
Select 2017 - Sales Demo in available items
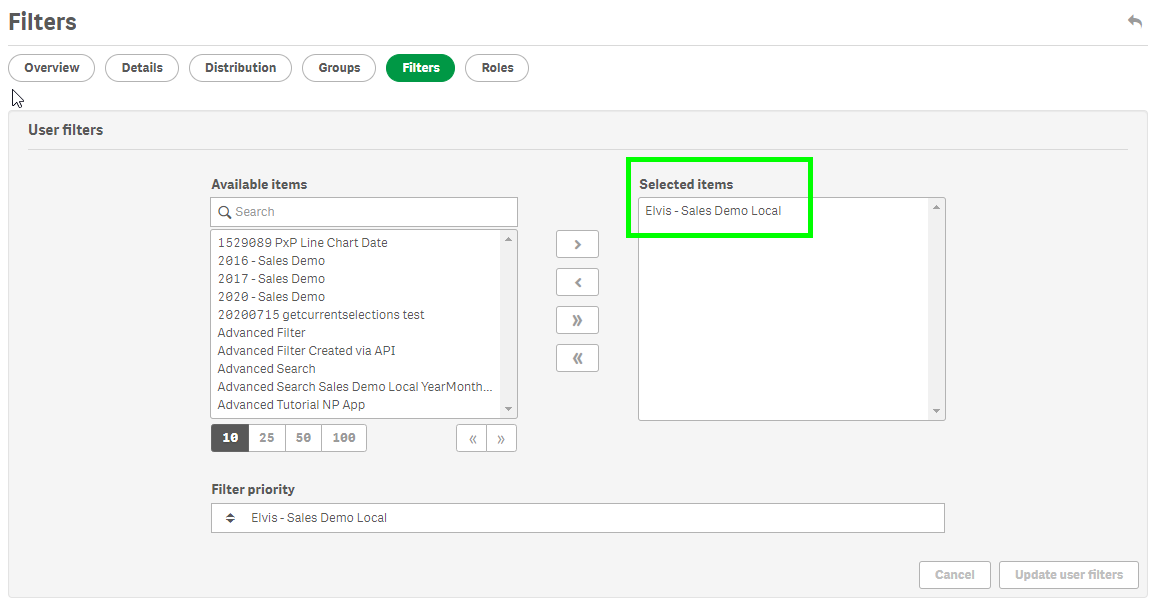pos(271,279)
